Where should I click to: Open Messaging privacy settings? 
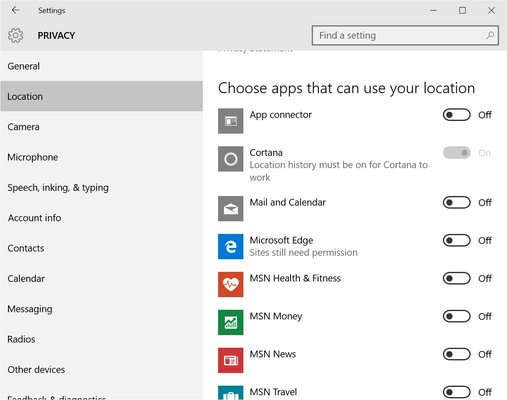[101, 309]
